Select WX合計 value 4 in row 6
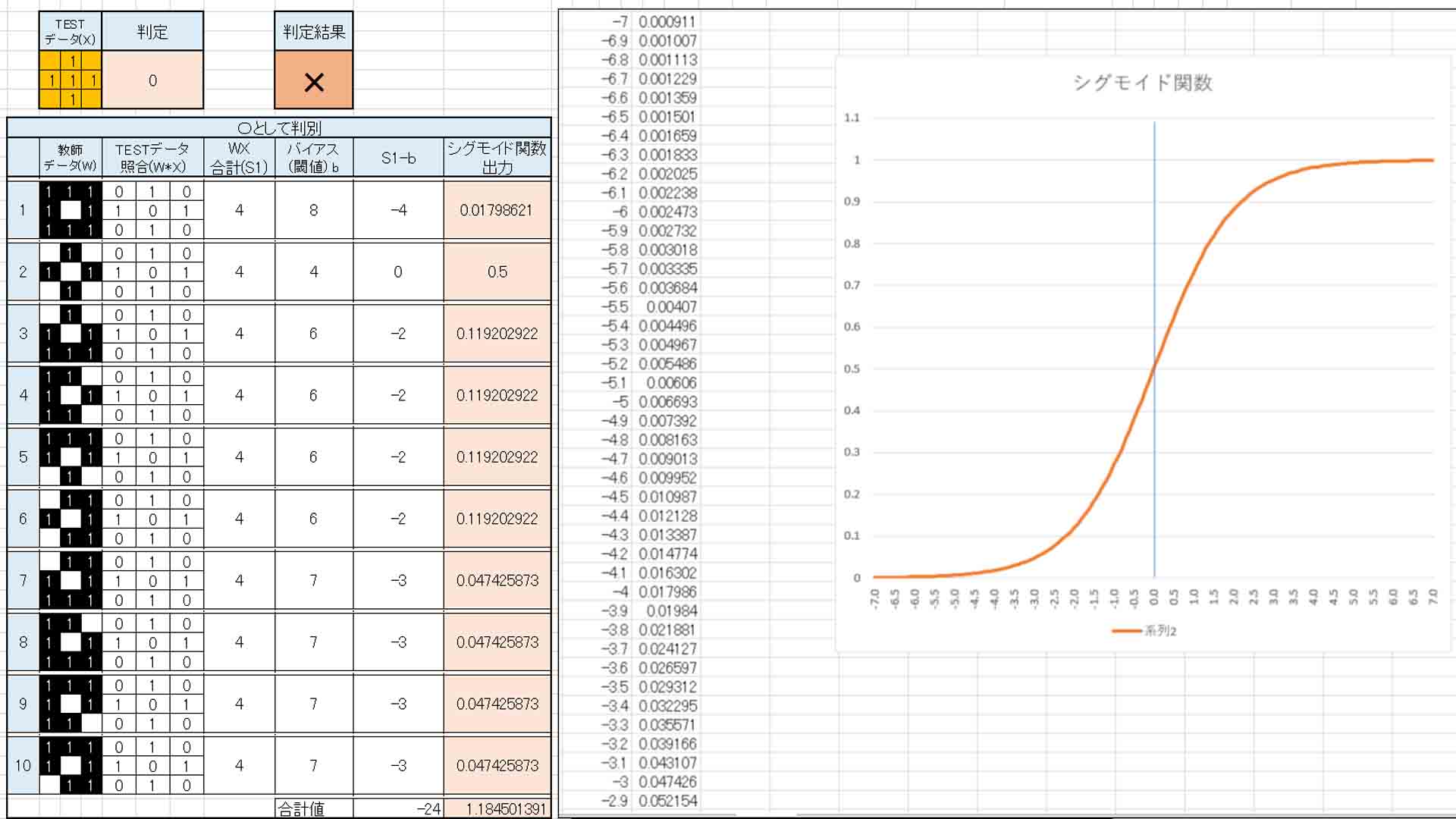Screen dimensions: 1456x819 (x=239, y=519)
